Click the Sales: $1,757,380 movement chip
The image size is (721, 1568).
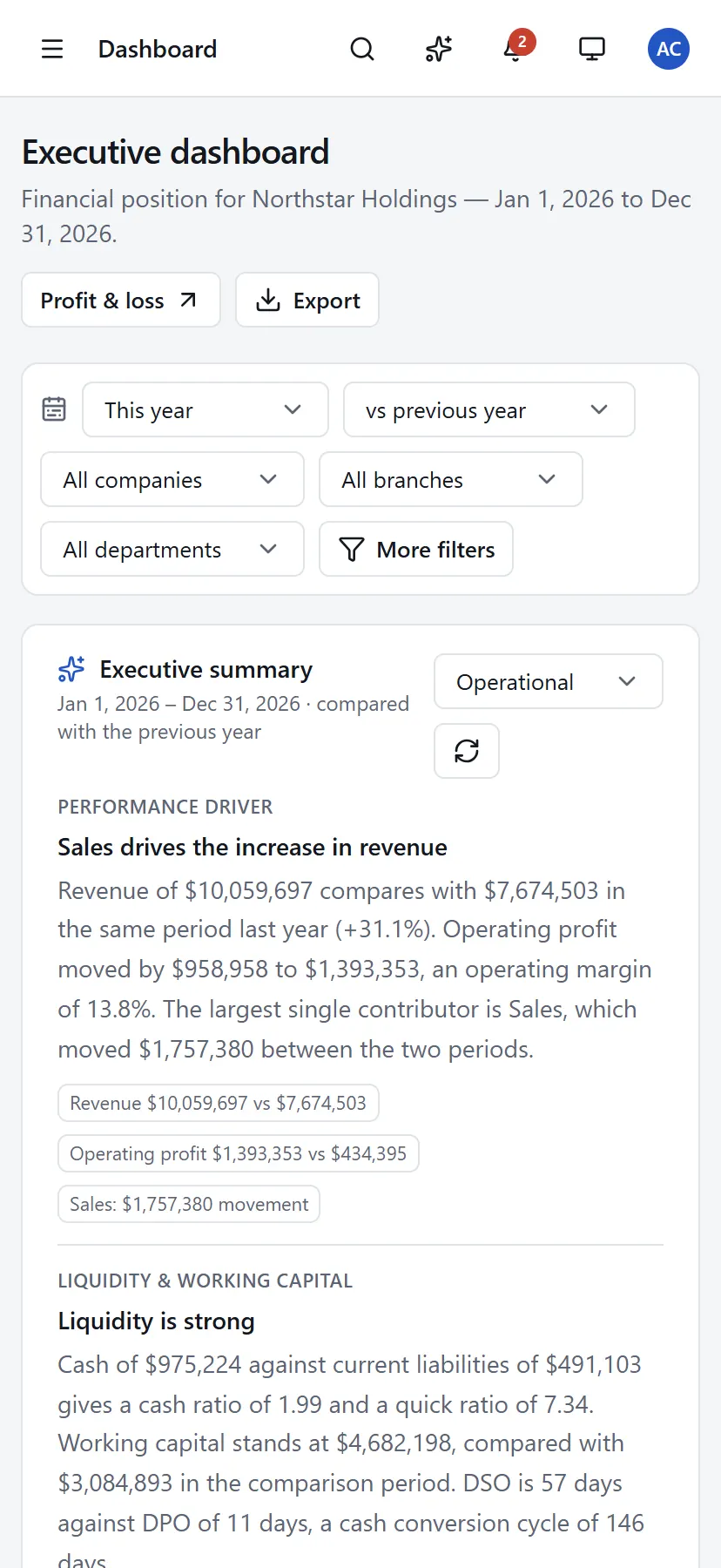click(x=189, y=1204)
